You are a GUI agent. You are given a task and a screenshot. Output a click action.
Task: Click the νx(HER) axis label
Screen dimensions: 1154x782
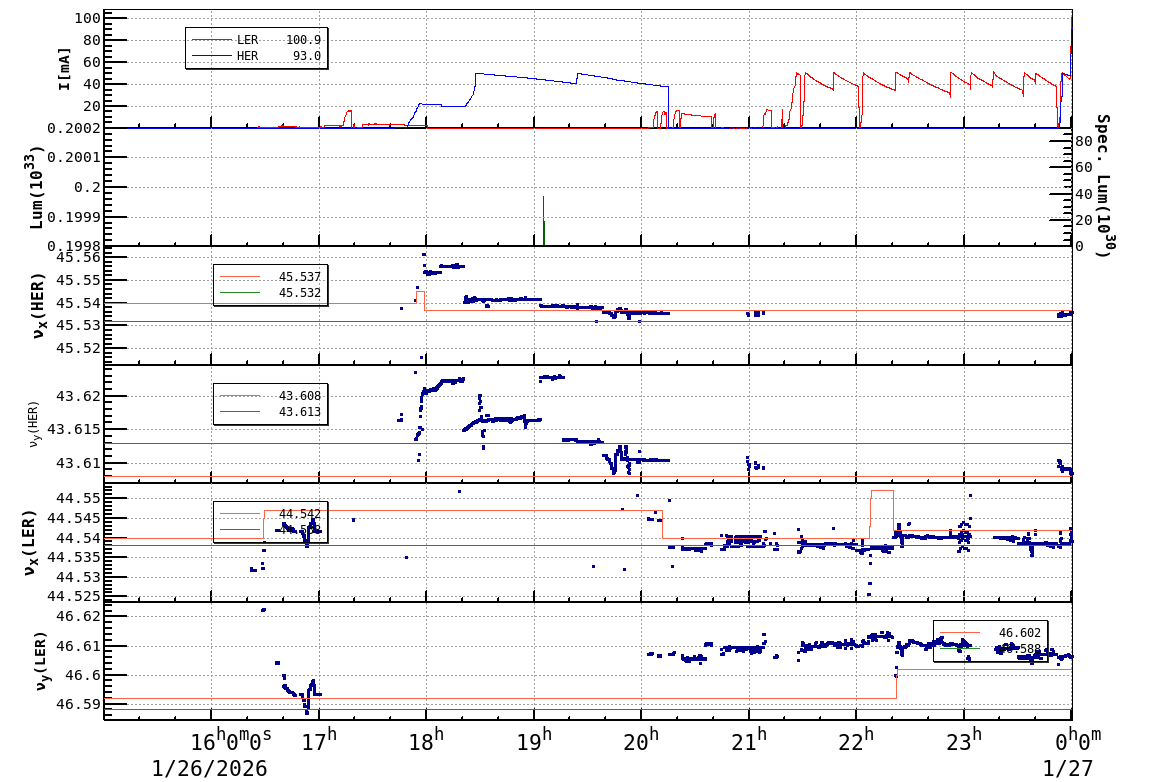tap(38, 306)
